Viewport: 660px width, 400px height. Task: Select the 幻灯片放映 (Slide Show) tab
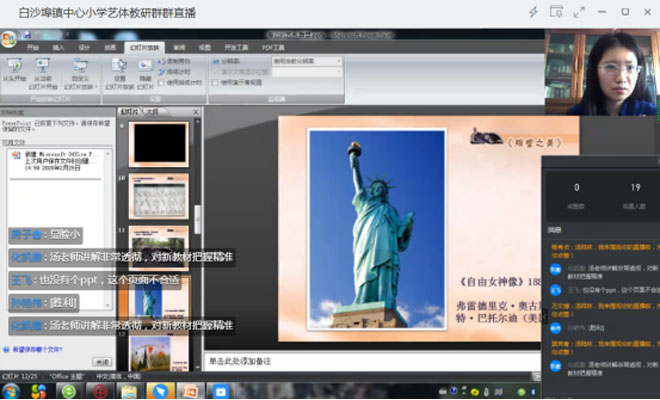(x=144, y=48)
